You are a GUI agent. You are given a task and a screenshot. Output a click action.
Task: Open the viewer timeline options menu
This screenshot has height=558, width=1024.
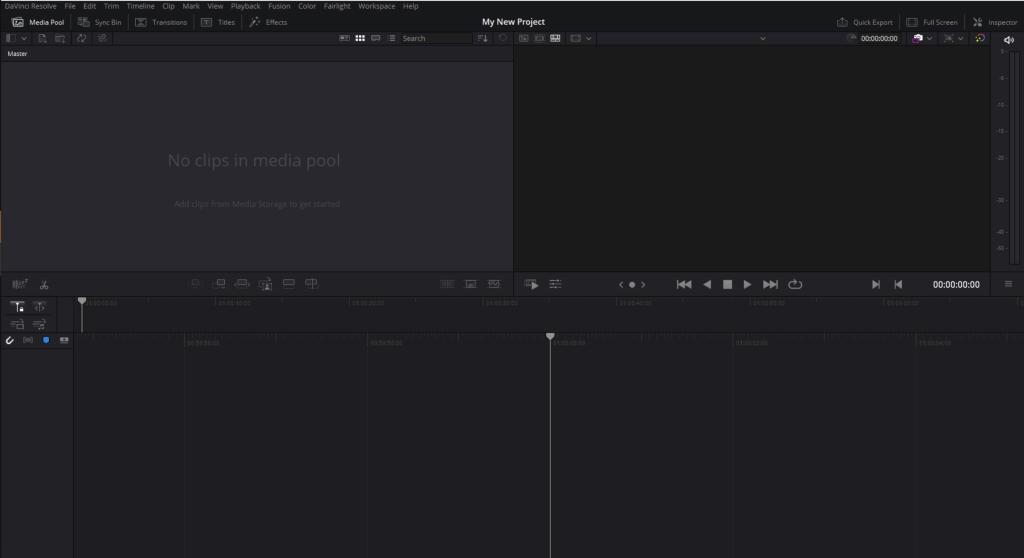[x=1008, y=284]
